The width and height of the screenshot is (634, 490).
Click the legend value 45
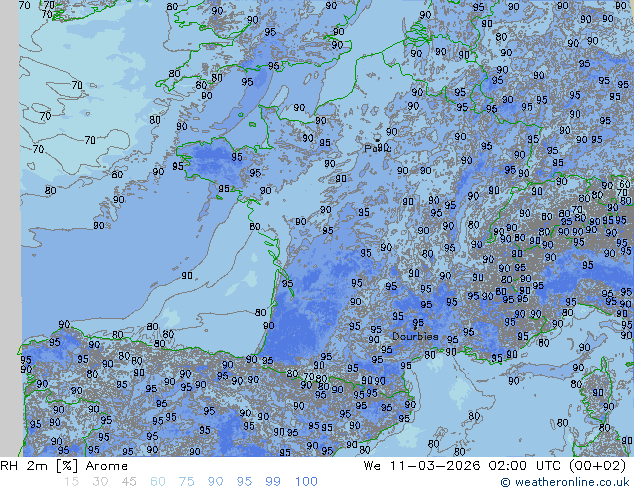(x=129, y=482)
